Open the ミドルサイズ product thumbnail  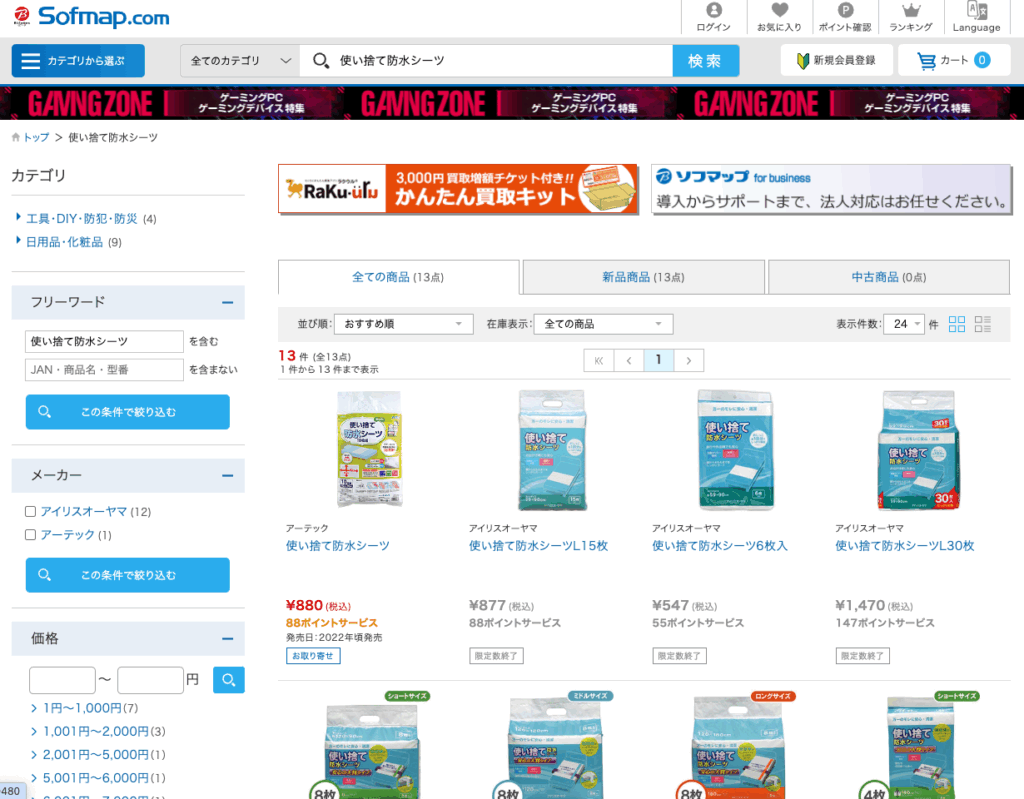[552, 745]
